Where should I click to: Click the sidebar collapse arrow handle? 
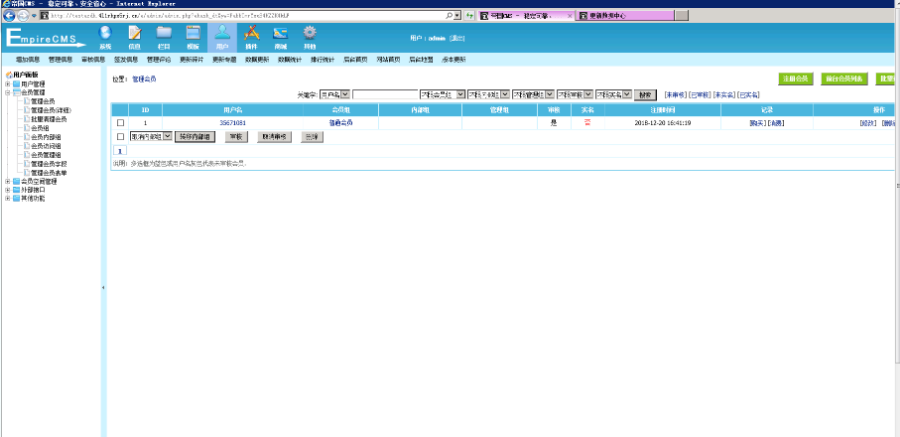tap(103, 287)
